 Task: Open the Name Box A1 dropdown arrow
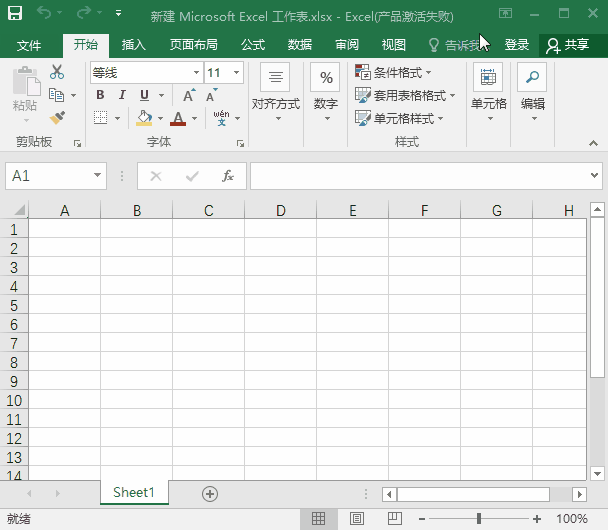click(97, 176)
